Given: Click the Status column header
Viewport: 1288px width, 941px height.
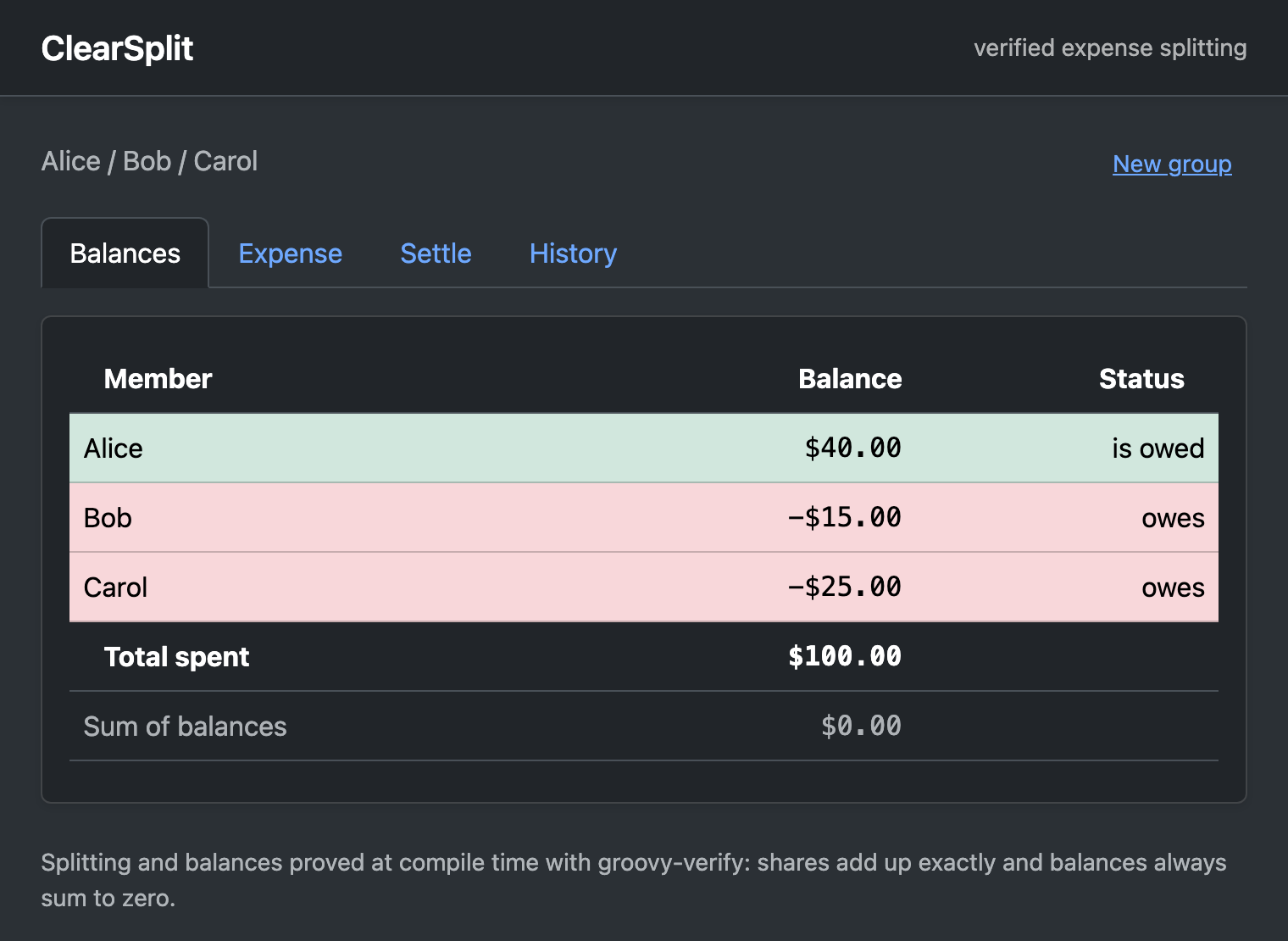Looking at the screenshot, I should coord(1141,379).
